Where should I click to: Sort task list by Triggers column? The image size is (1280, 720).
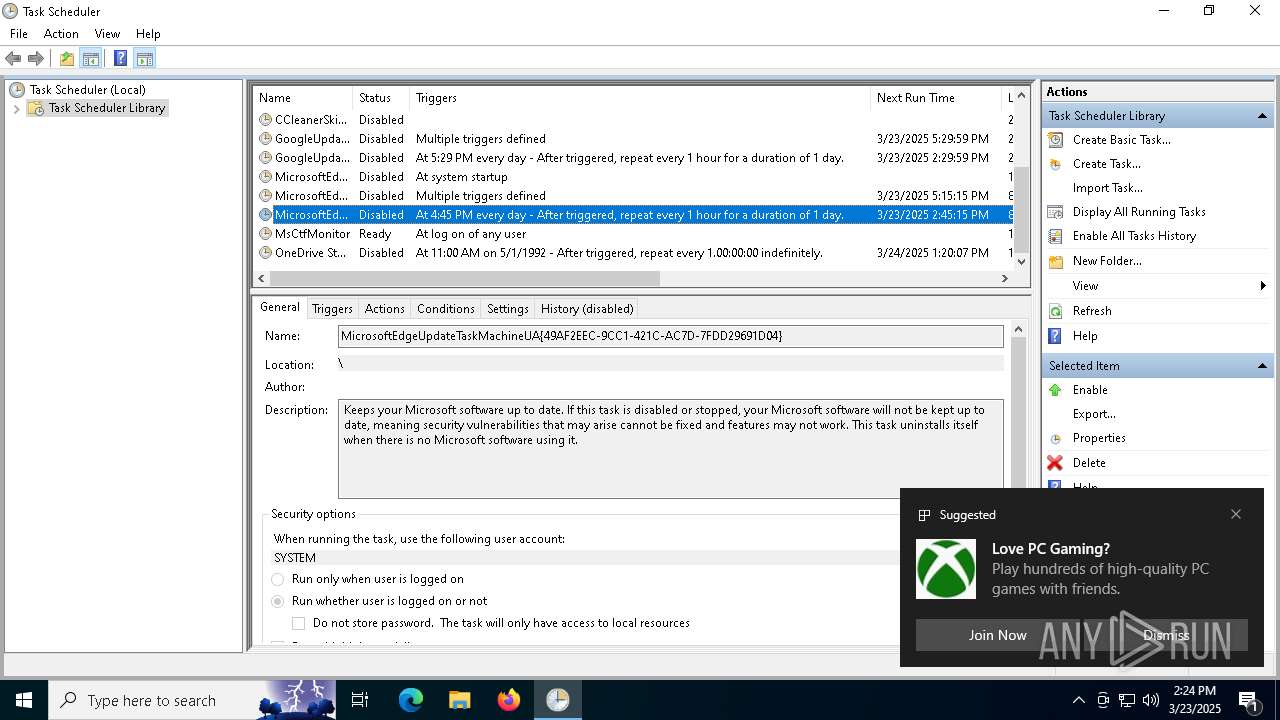640,98
